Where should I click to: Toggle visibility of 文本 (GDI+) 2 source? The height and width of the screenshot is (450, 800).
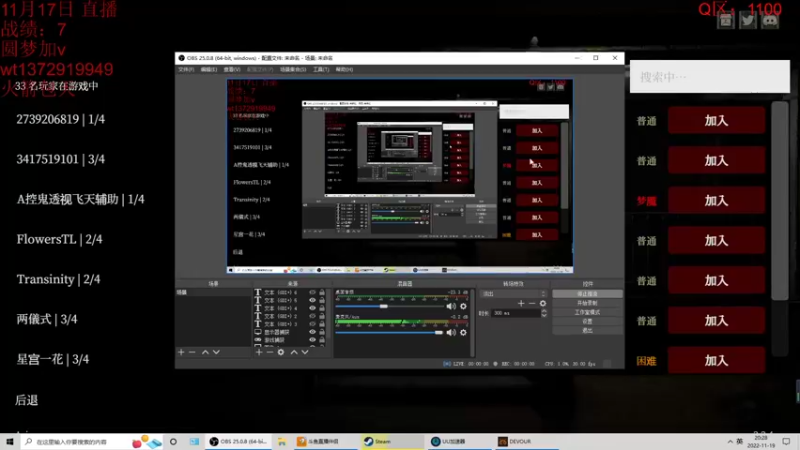pyautogui.click(x=312, y=316)
